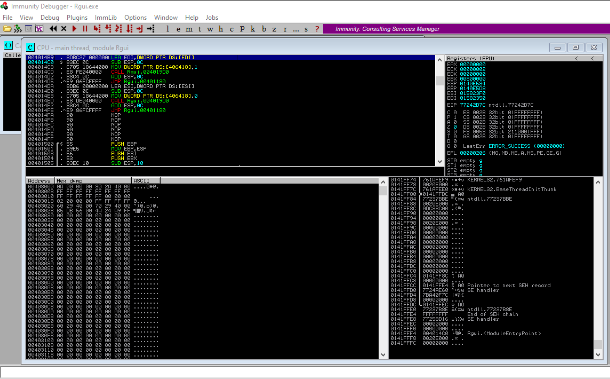Open help with the red question mark icon
The width and height of the screenshot is (610, 379).
tap(317, 29)
